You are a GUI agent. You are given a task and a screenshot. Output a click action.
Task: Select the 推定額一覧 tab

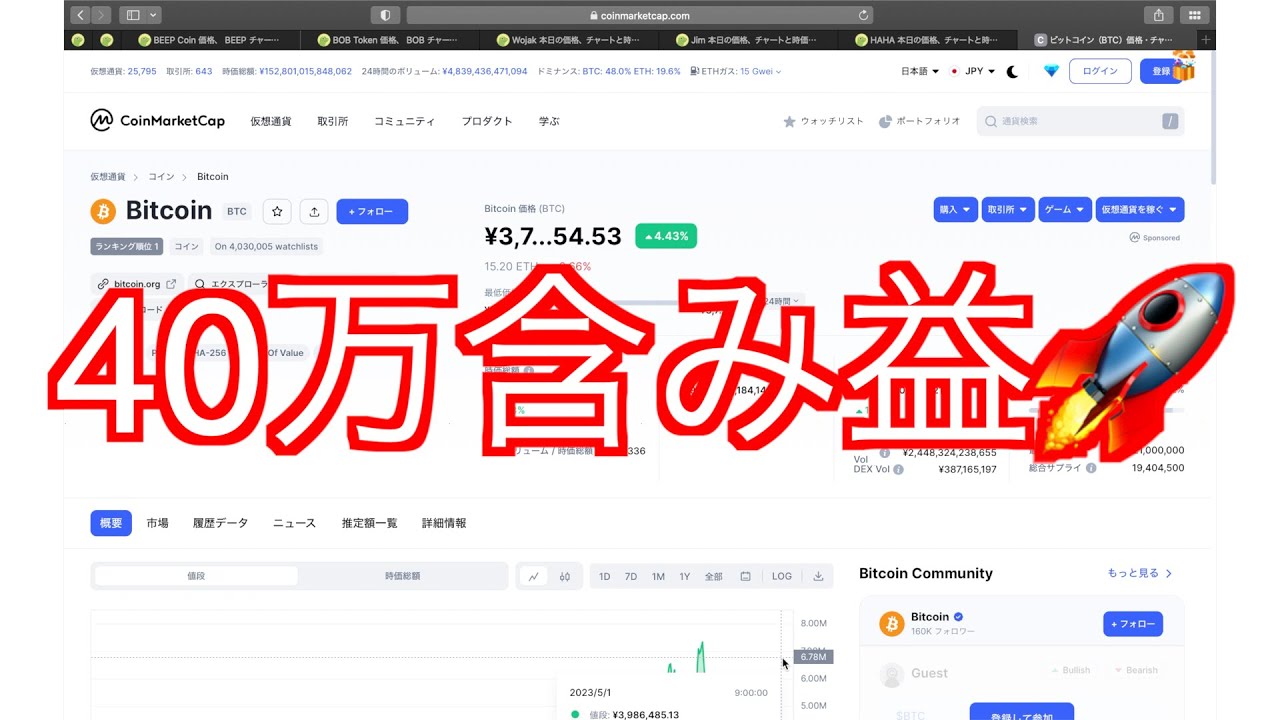[369, 523]
